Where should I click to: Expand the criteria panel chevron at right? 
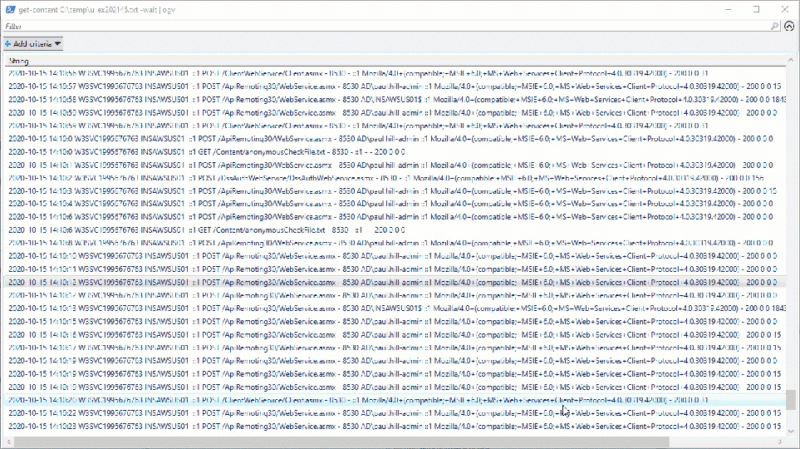coord(790,26)
